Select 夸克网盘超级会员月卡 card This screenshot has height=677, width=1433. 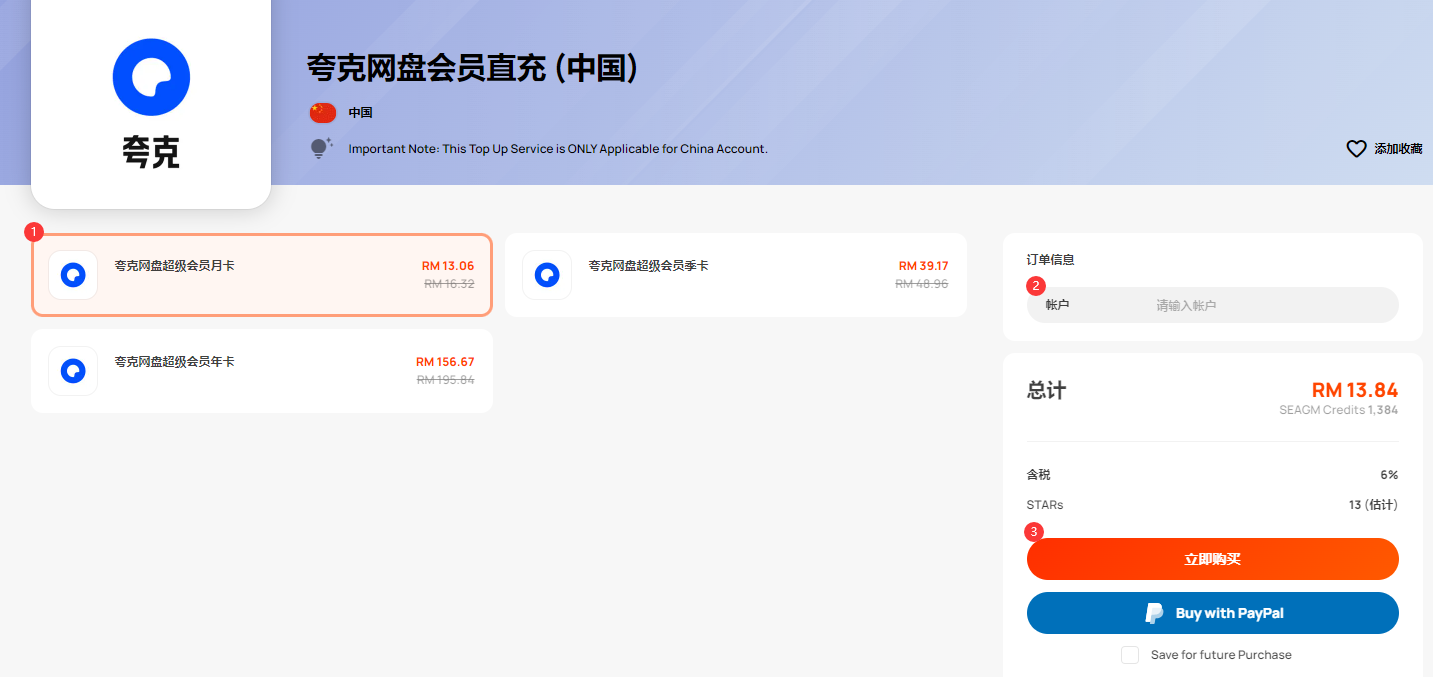click(262, 275)
